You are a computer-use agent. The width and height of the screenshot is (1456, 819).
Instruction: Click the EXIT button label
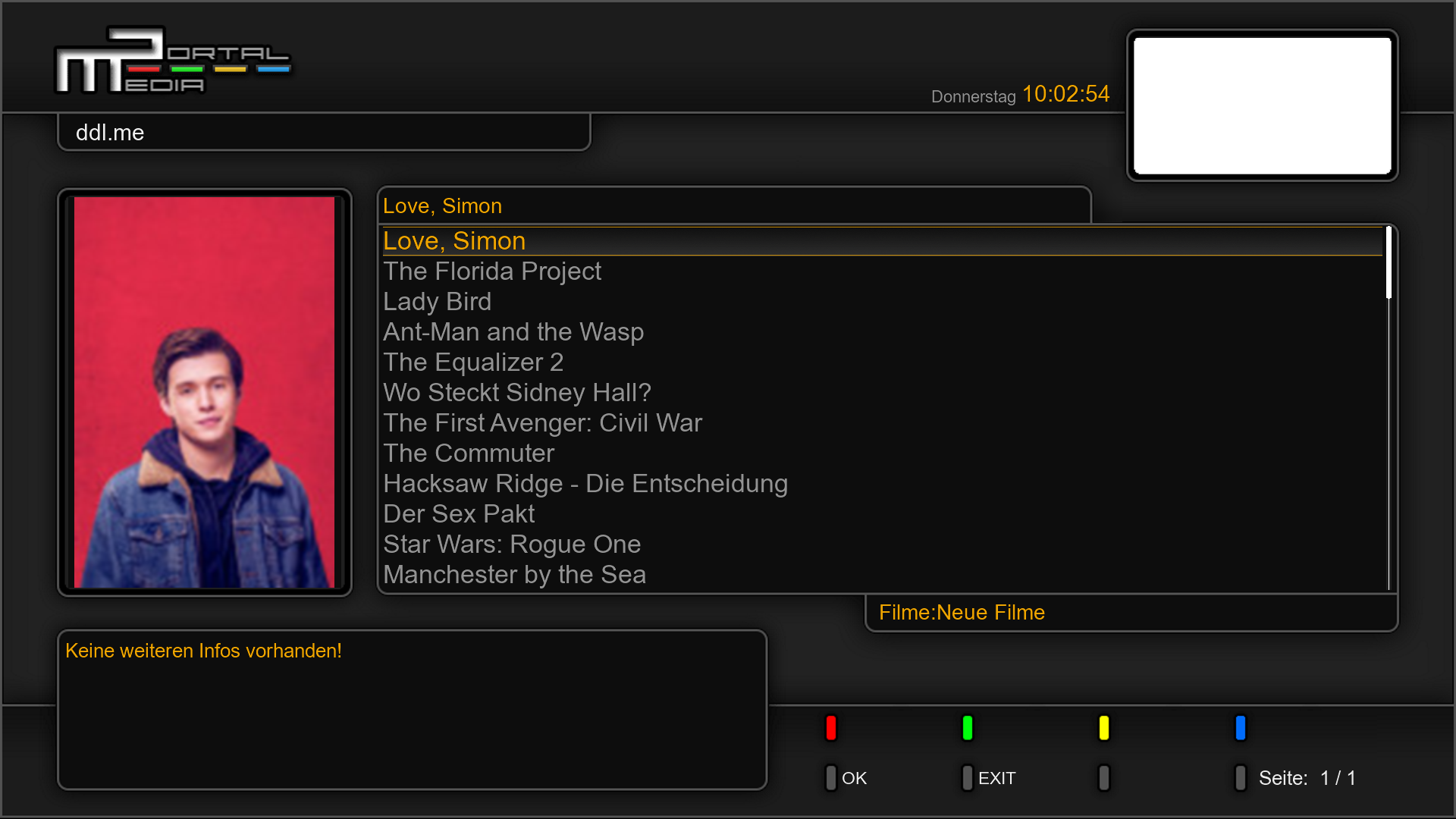pyautogui.click(x=996, y=778)
